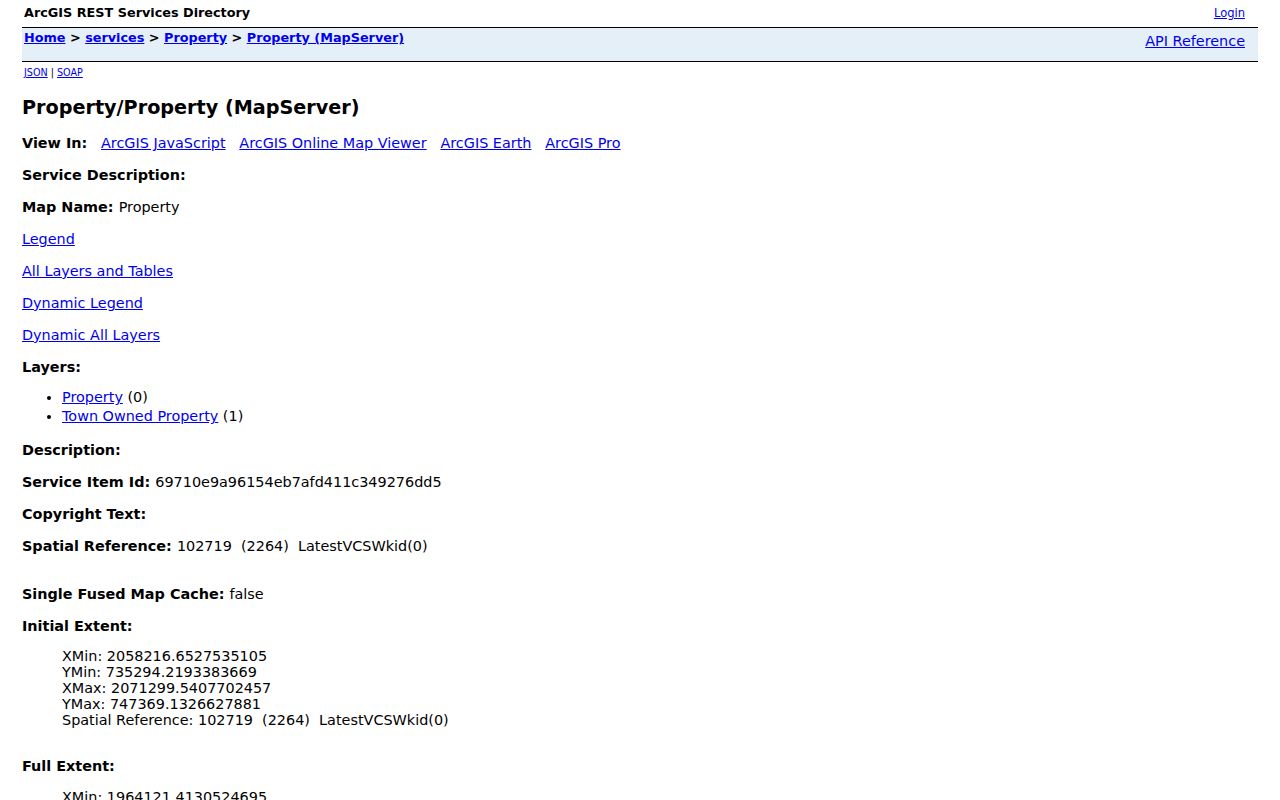Open the services breadcrumb link
The width and height of the screenshot is (1280, 800).
click(115, 38)
